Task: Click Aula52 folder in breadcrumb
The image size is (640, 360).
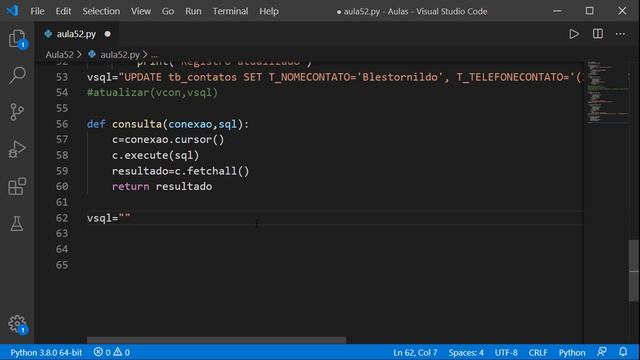Action: (60, 55)
